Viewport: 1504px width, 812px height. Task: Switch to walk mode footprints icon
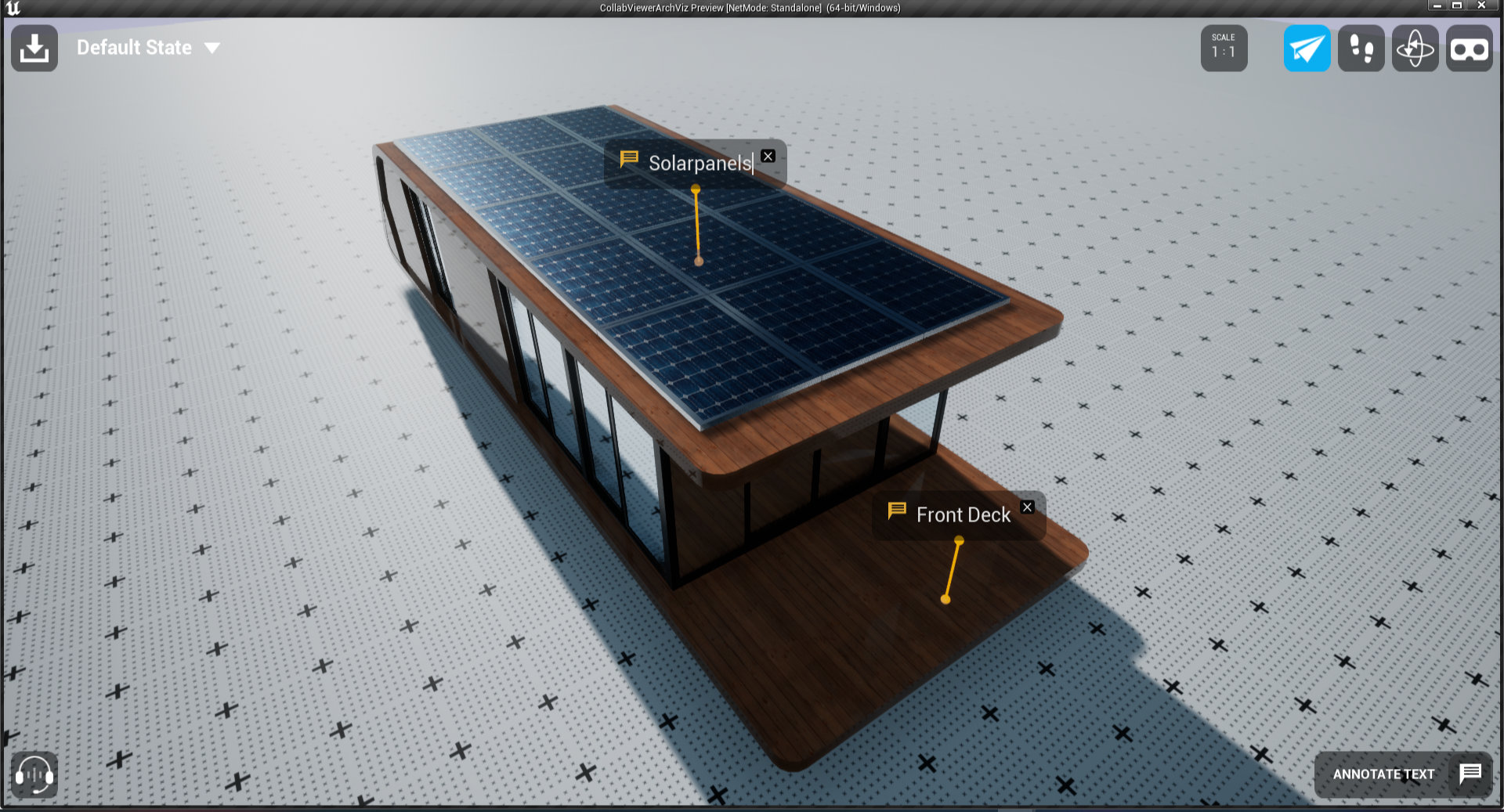click(x=1361, y=49)
